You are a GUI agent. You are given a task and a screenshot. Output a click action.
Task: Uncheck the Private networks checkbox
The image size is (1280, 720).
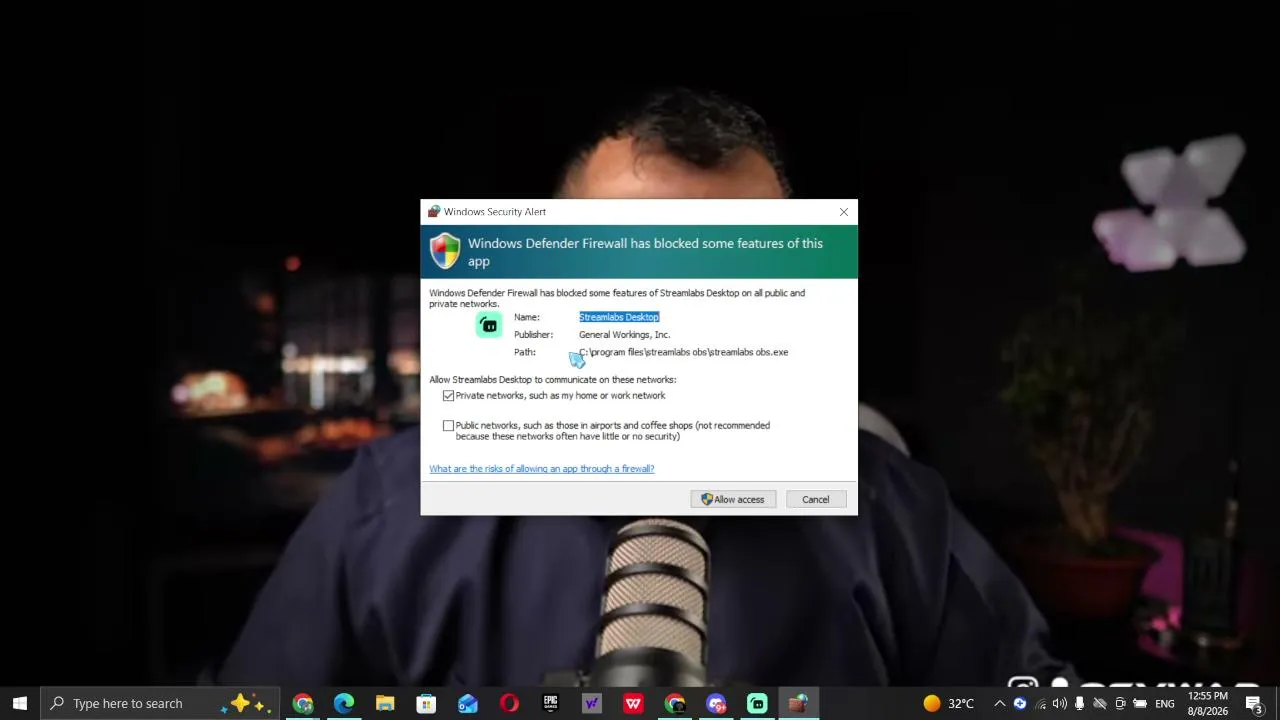[448, 396]
